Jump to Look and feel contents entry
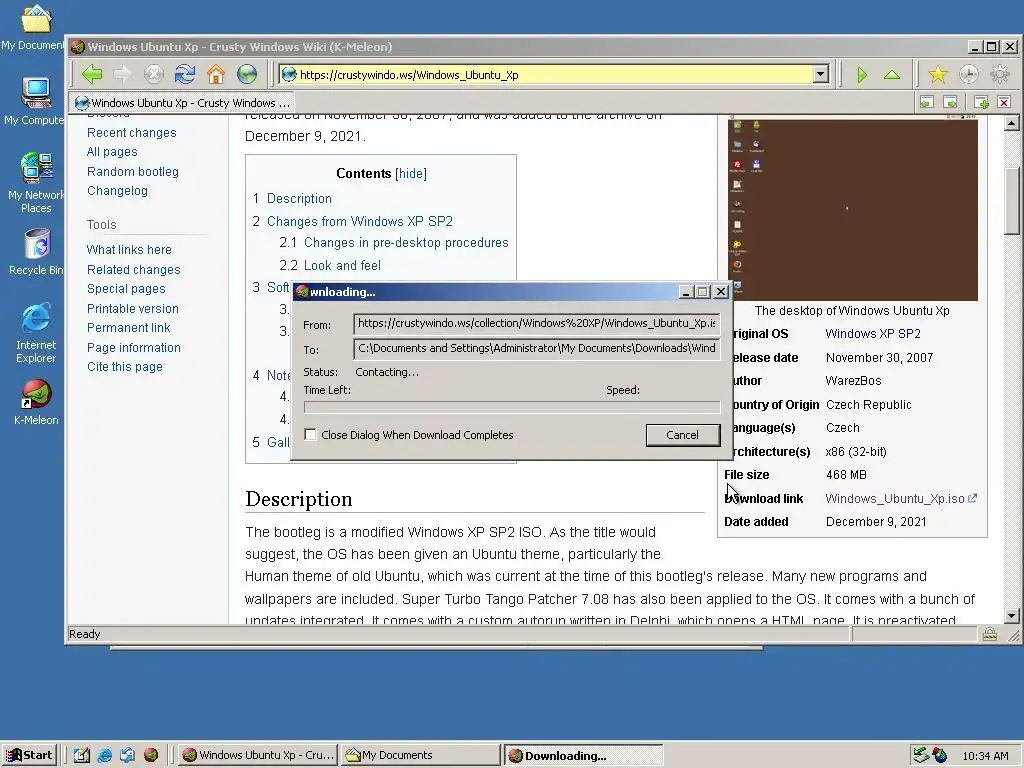Image resolution: width=1024 pixels, height=768 pixels. point(342,265)
